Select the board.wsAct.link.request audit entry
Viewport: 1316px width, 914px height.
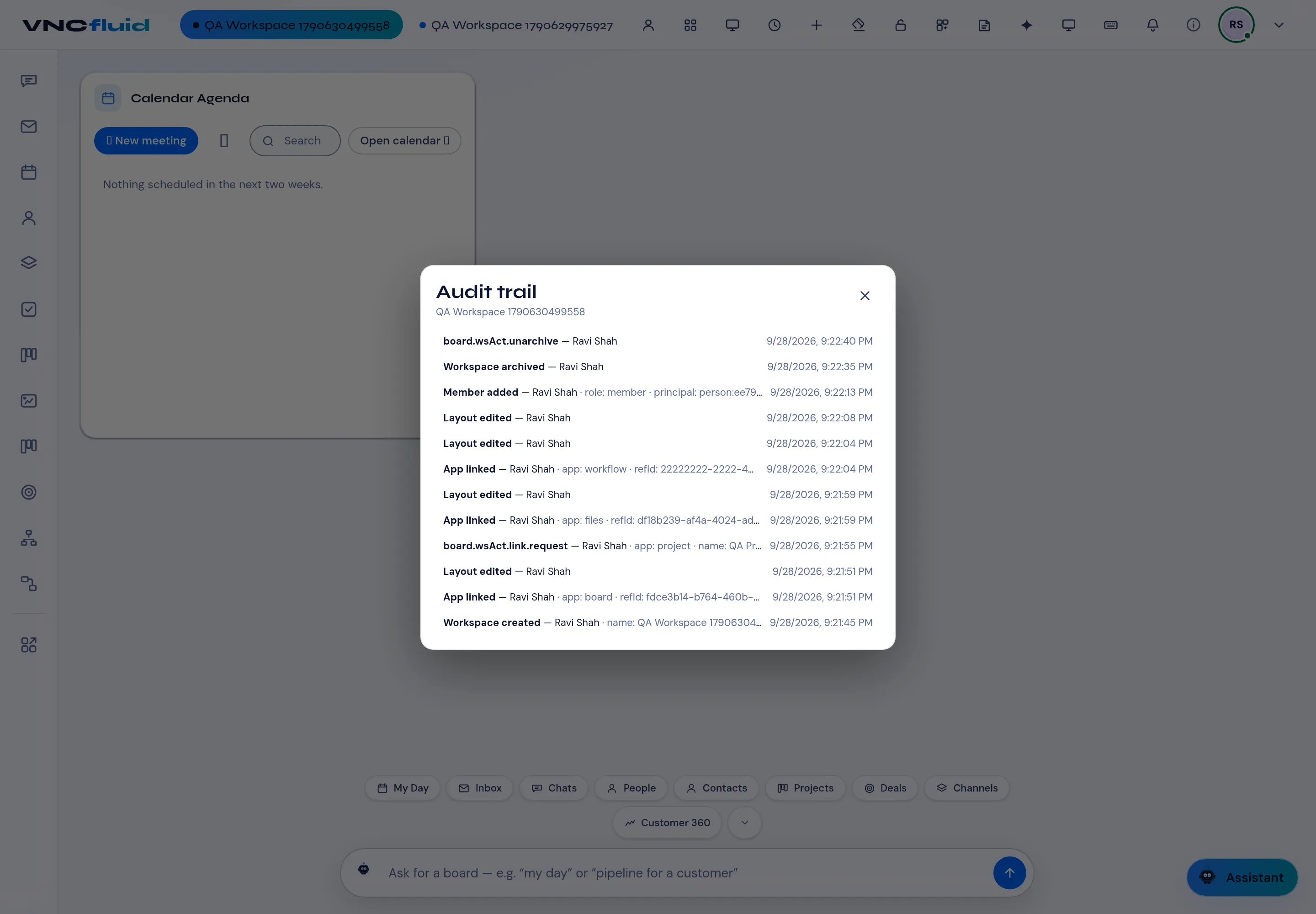pos(658,546)
